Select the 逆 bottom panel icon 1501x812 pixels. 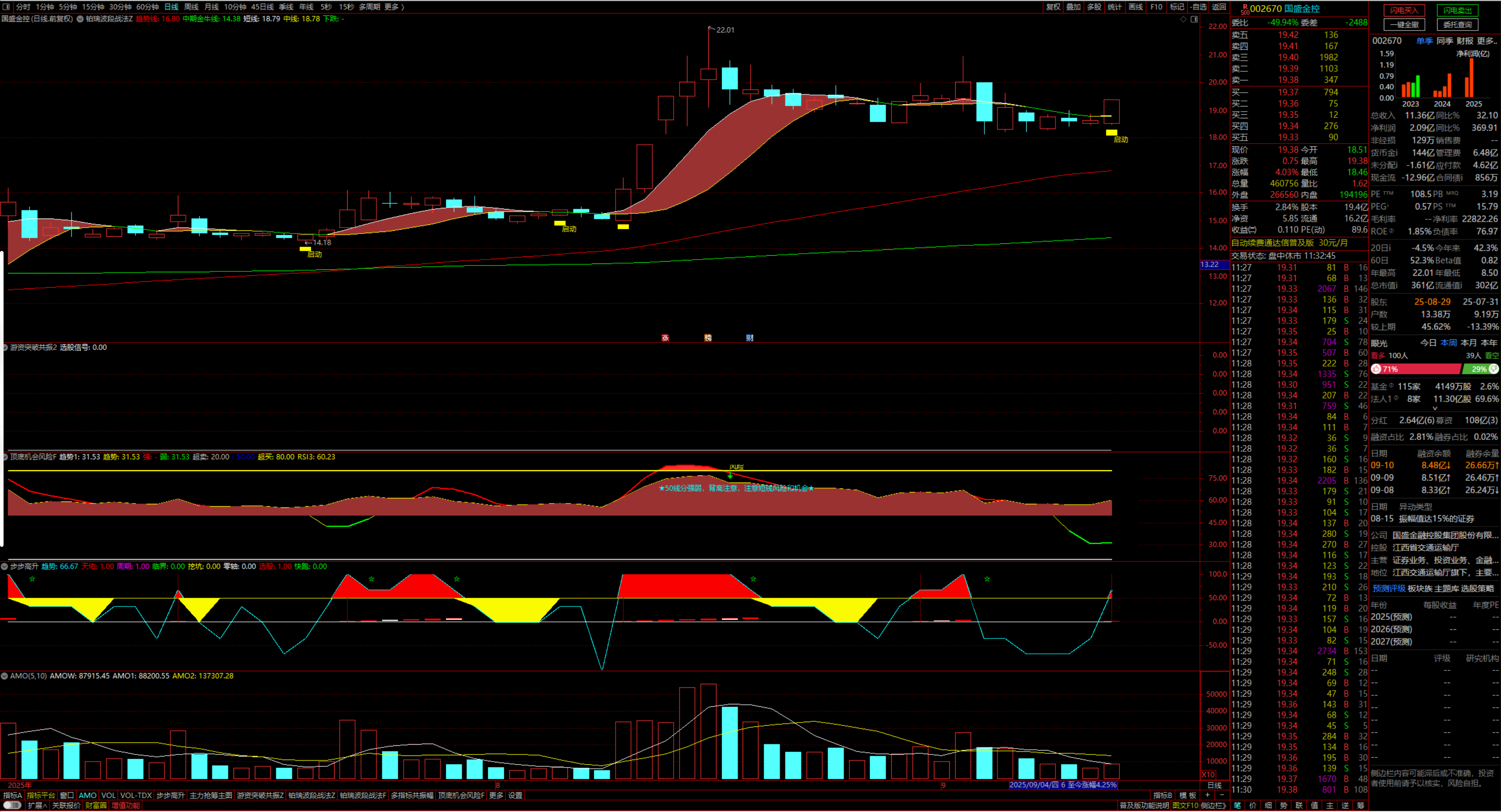[1346, 806]
